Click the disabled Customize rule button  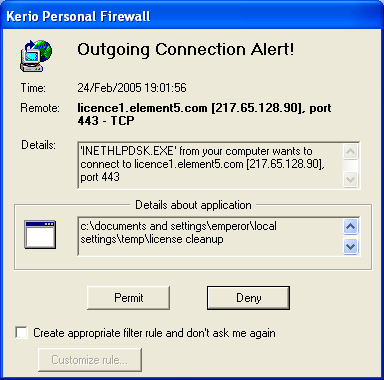(x=90, y=360)
